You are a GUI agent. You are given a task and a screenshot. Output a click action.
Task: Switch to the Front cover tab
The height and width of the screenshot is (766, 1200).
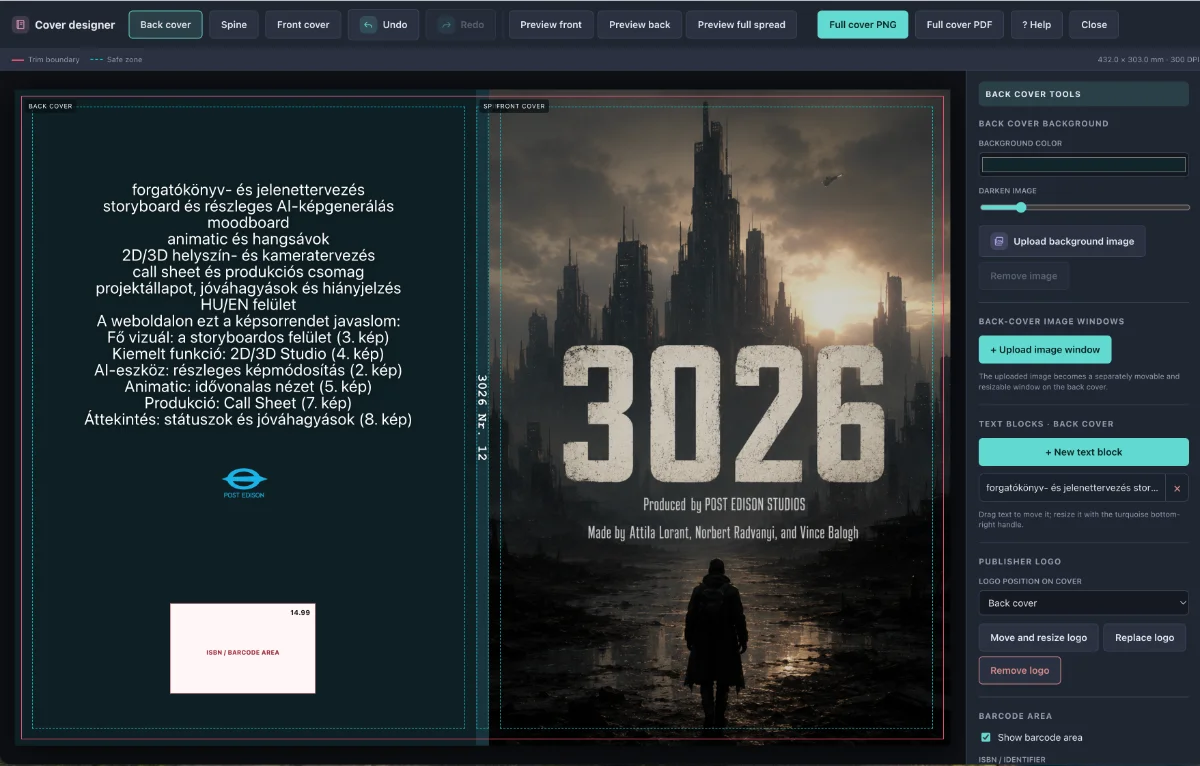click(303, 25)
